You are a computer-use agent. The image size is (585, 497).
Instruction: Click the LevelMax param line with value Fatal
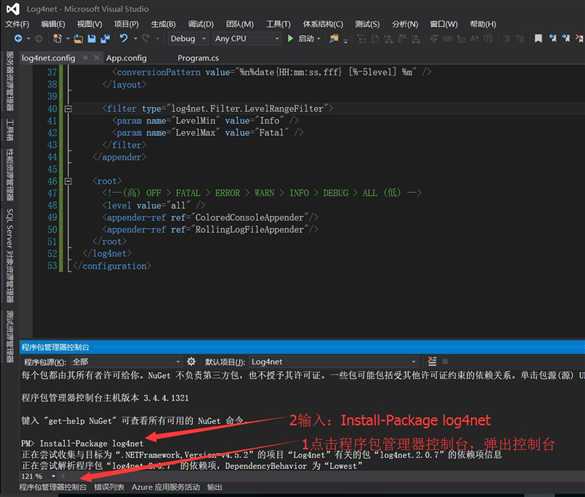click(x=208, y=132)
